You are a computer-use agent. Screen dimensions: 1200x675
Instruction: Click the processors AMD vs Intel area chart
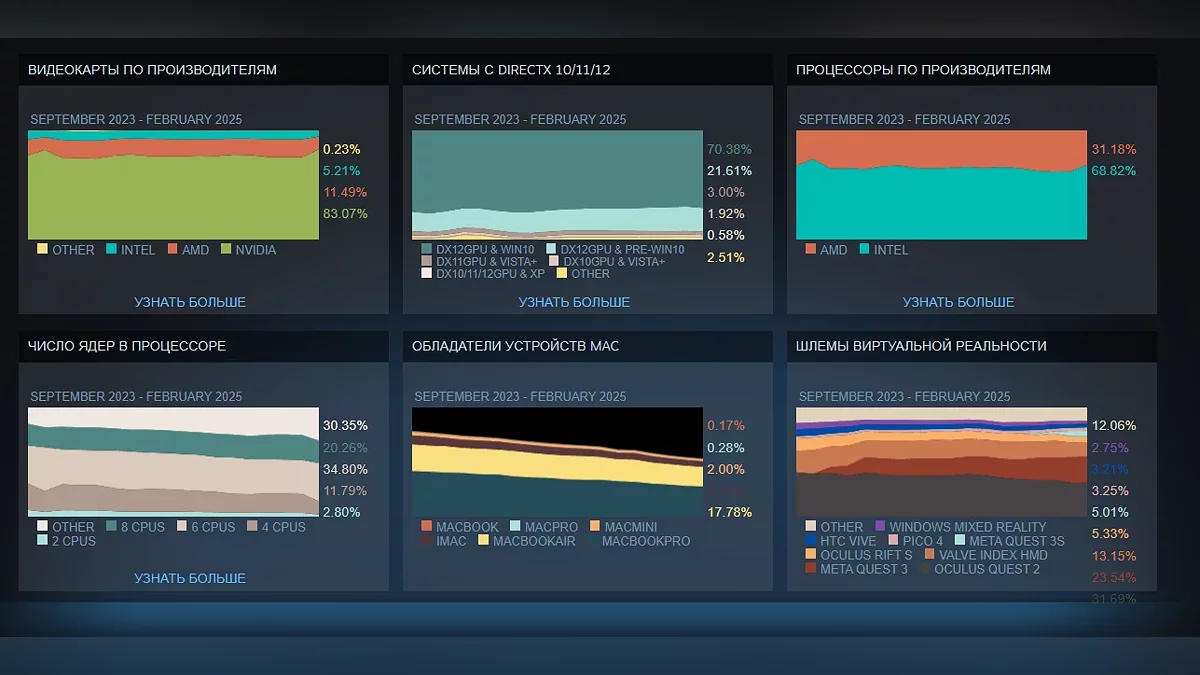point(941,185)
